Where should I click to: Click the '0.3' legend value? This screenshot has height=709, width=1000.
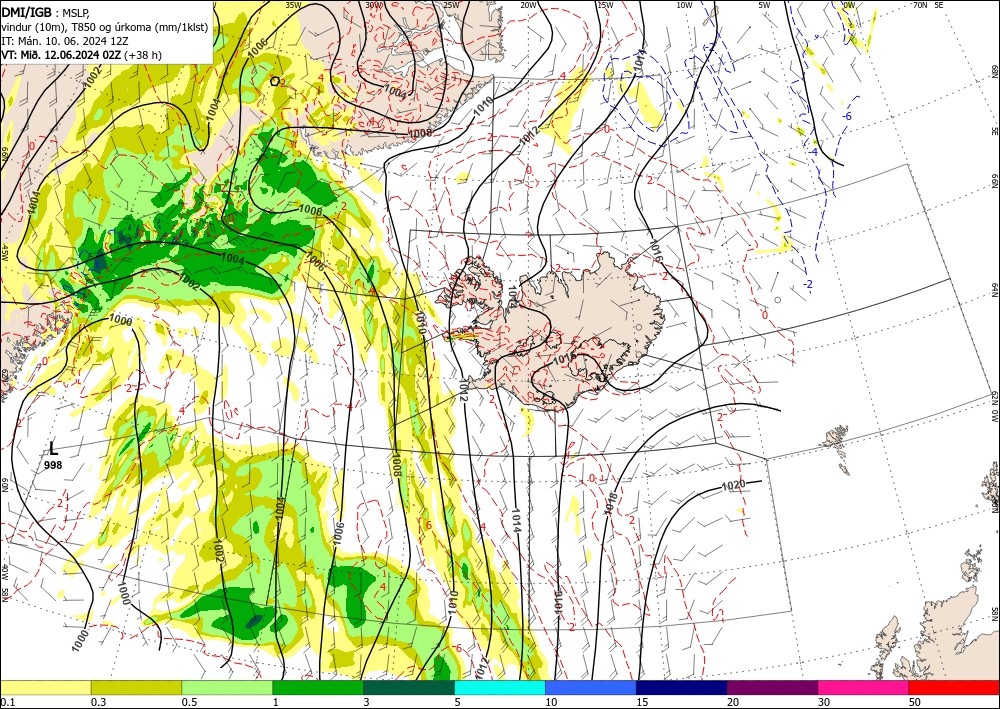click(98, 702)
